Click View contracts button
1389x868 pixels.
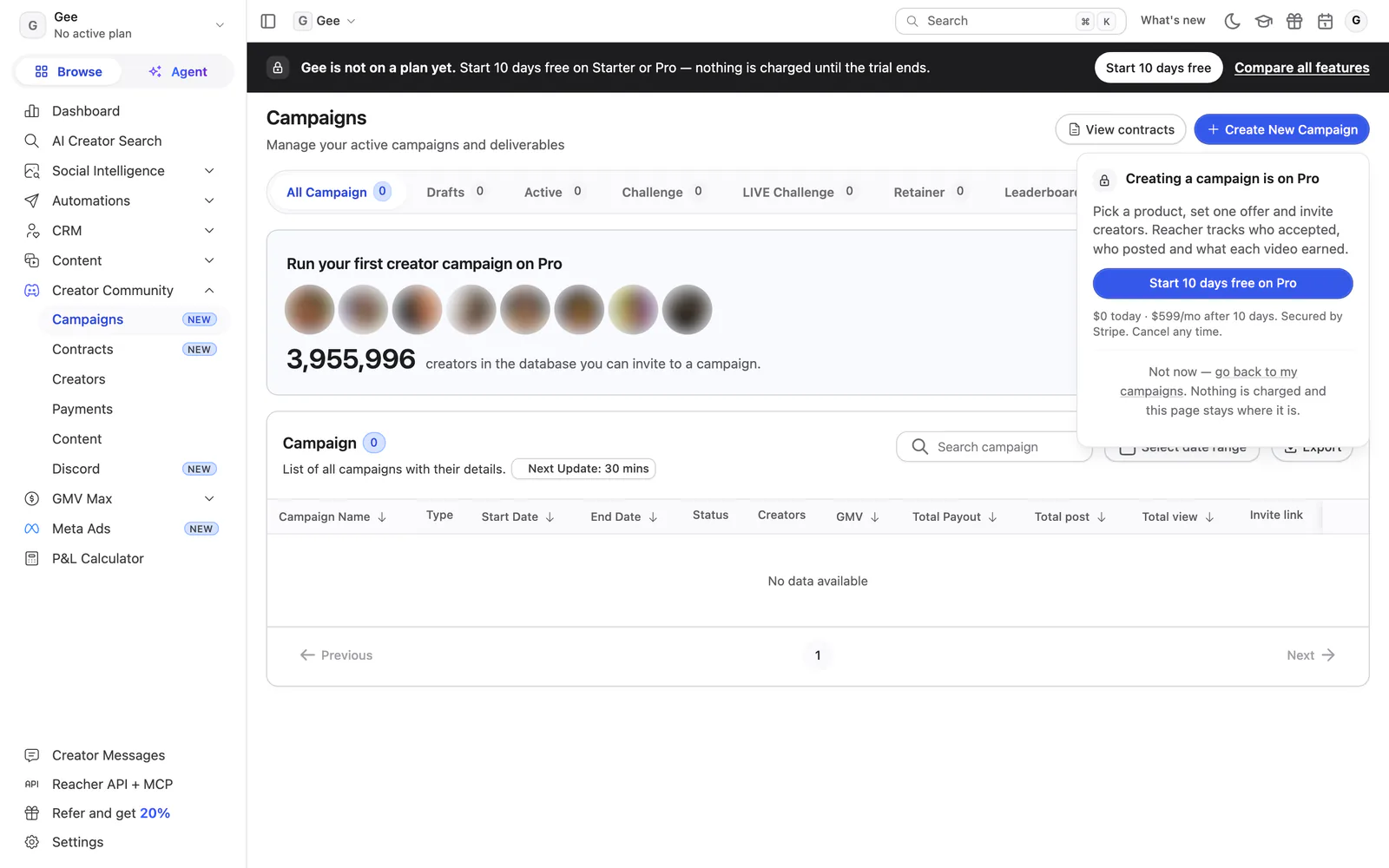pyautogui.click(x=1121, y=129)
